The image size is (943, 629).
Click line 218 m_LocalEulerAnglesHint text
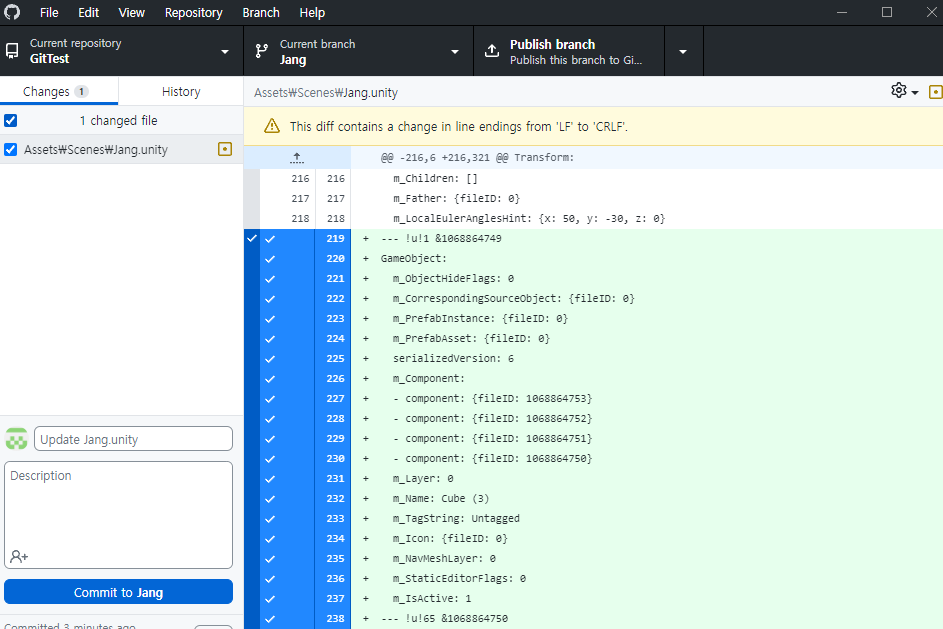pos(529,218)
